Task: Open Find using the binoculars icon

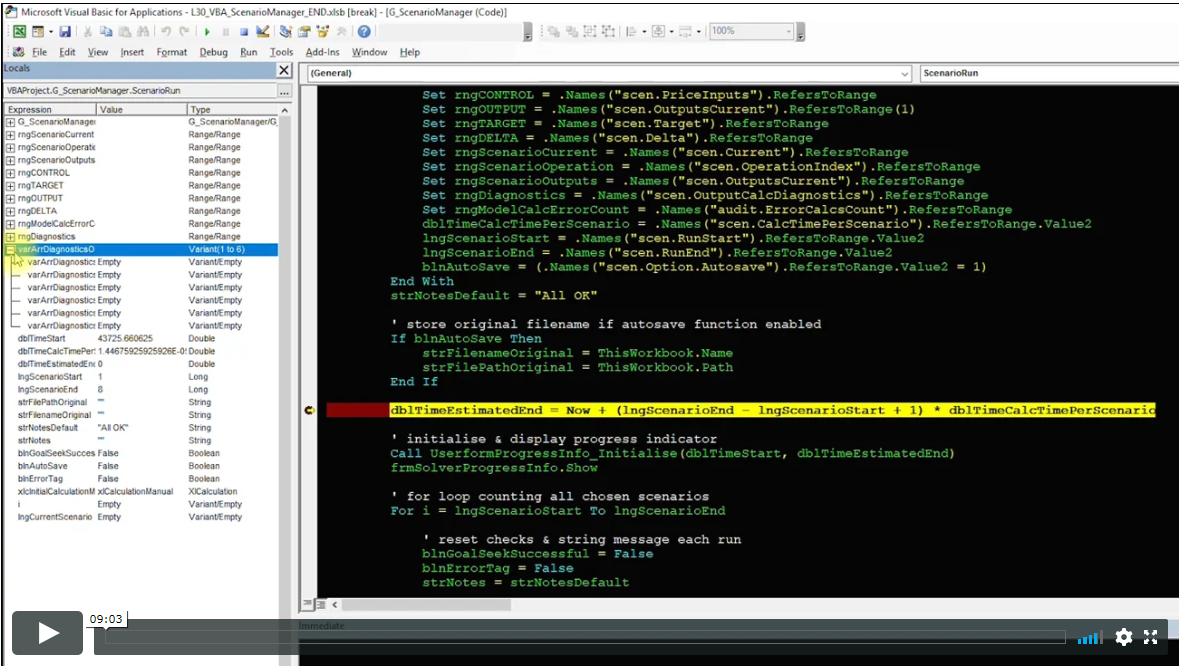Action: (142, 31)
